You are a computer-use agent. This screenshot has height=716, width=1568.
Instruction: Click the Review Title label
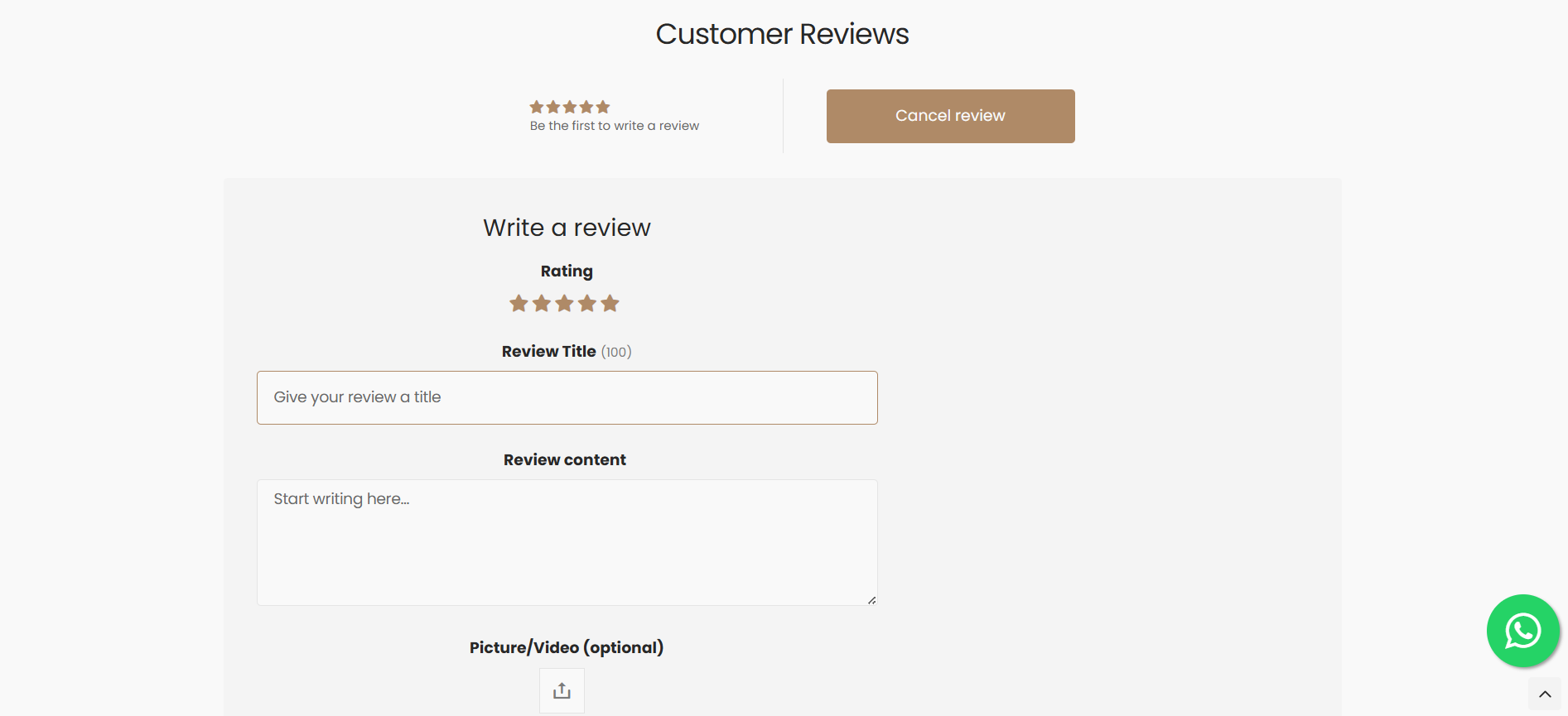tap(548, 351)
